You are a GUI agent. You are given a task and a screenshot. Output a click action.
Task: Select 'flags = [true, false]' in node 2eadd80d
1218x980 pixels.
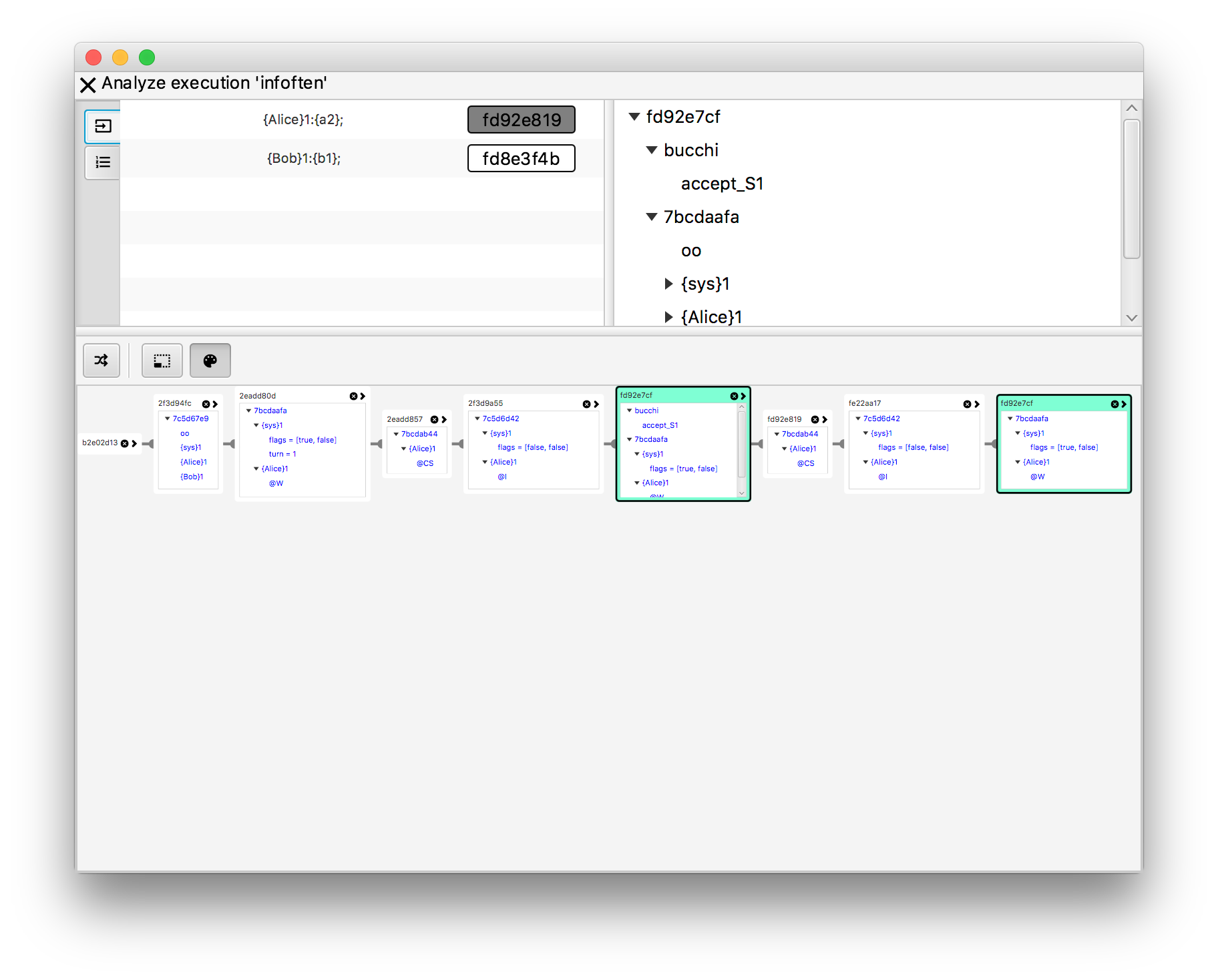[302, 440]
